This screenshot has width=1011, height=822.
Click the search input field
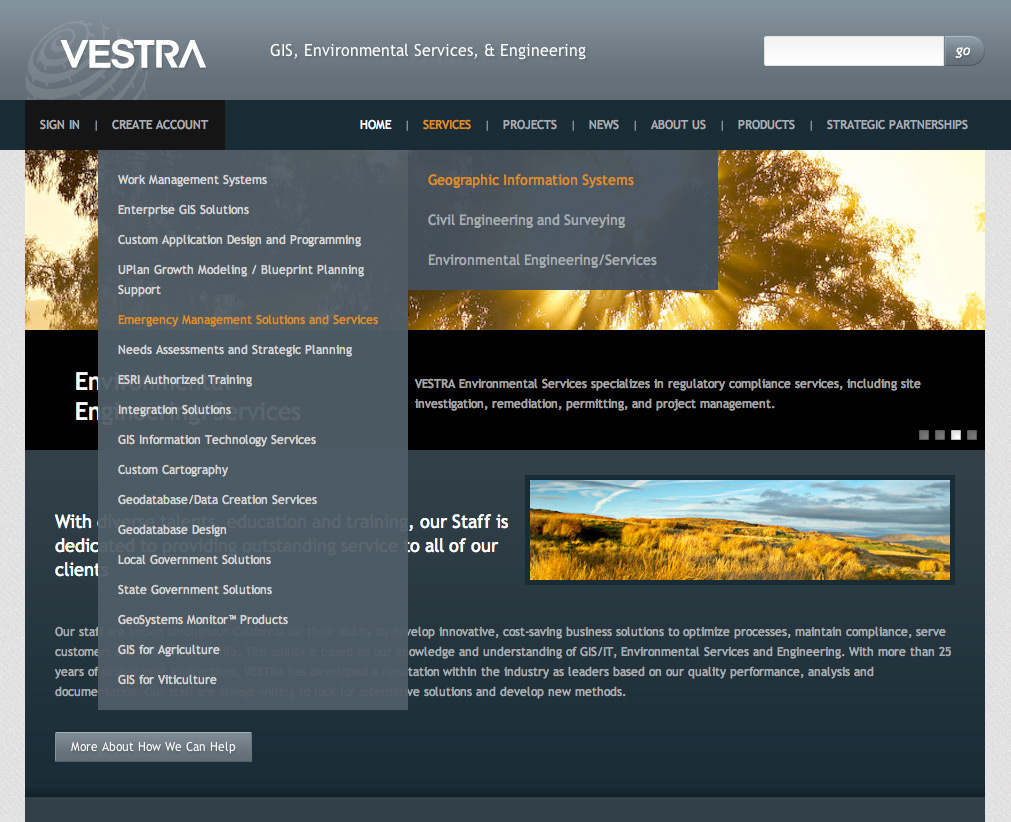(854, 51)
